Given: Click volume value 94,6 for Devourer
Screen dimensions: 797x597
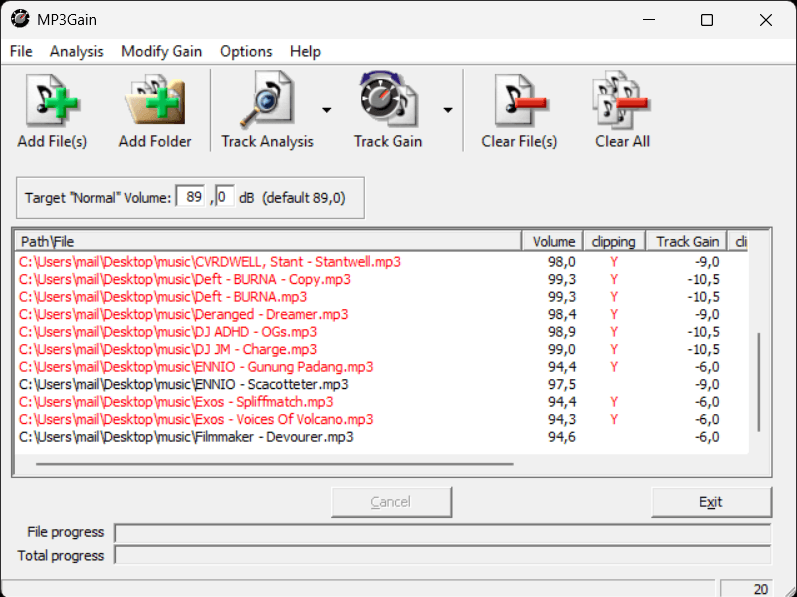Looking at the screenshot, I should tap(562, 437).
